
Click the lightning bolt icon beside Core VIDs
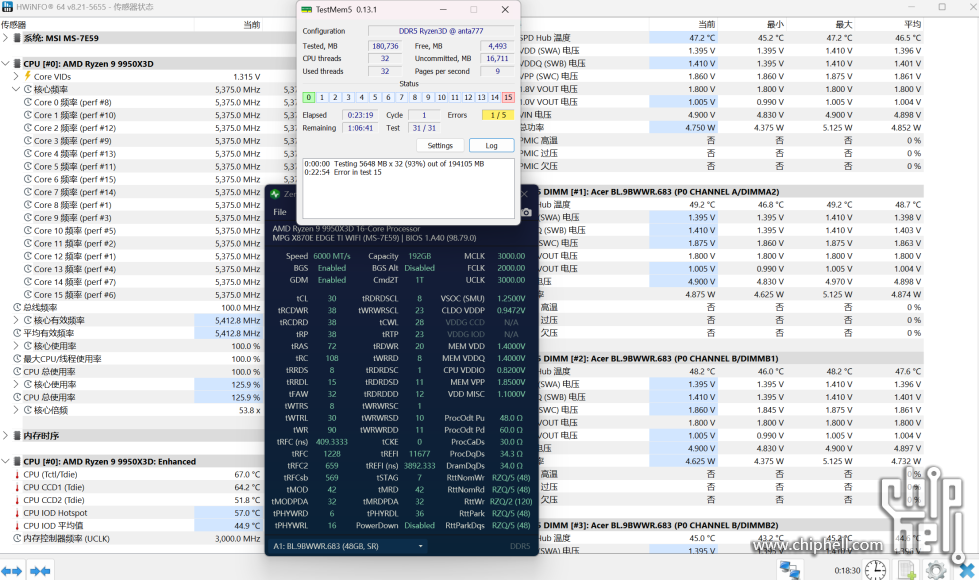27,76
